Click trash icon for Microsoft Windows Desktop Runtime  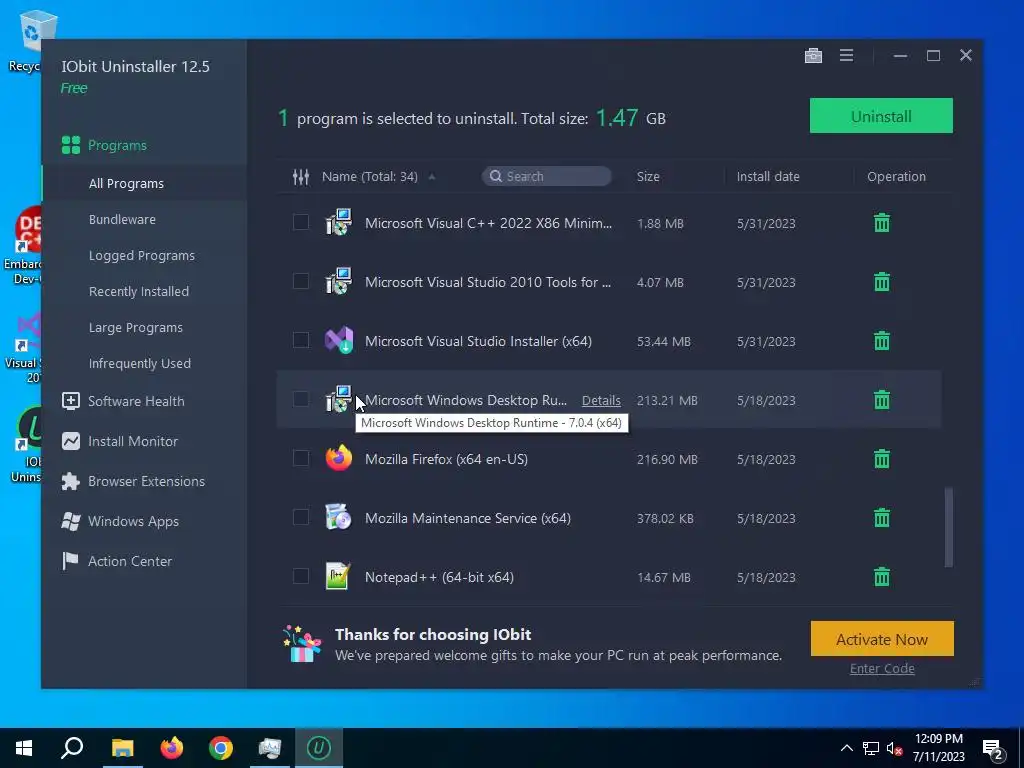click(x=882, y=400)
